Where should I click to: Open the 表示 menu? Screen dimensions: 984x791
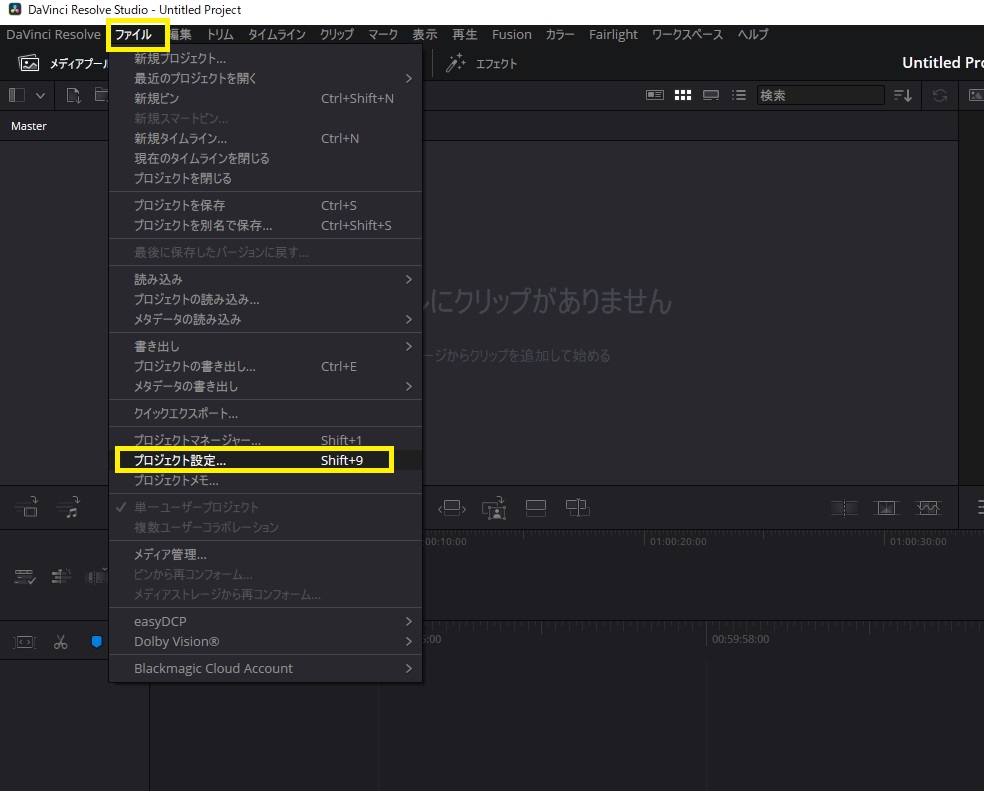click(x=425, y=35)
